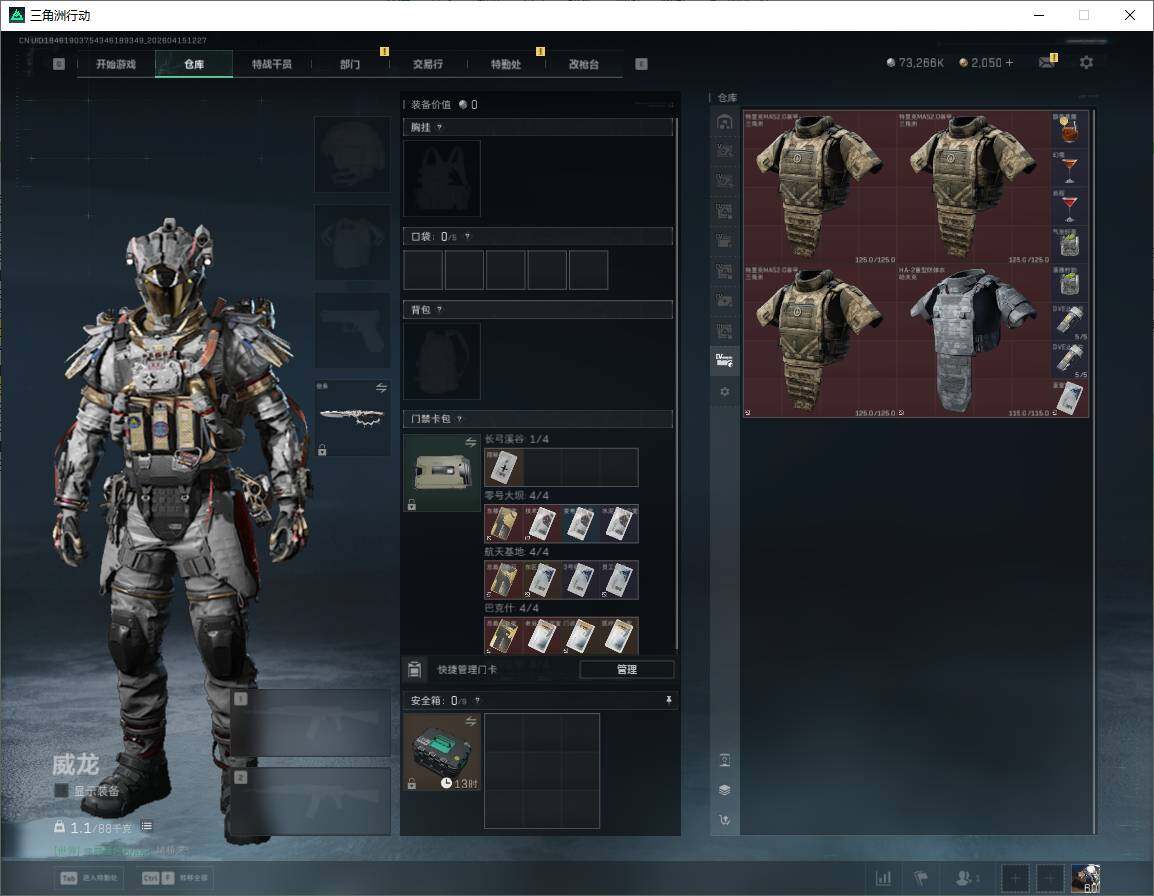
Task: Click primary weapon slot 1
Action: click(x=311, y=723)
